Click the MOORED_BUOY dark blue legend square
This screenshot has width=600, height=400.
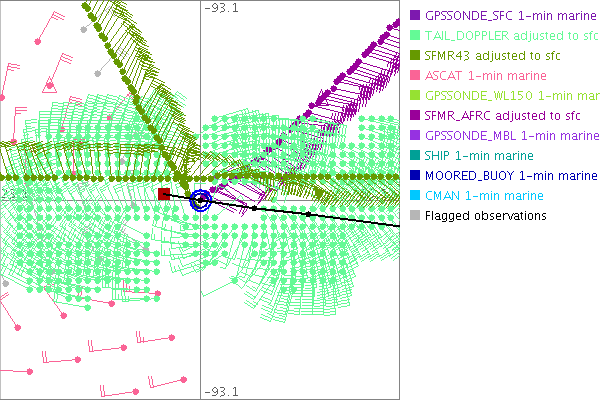(413, 176)
